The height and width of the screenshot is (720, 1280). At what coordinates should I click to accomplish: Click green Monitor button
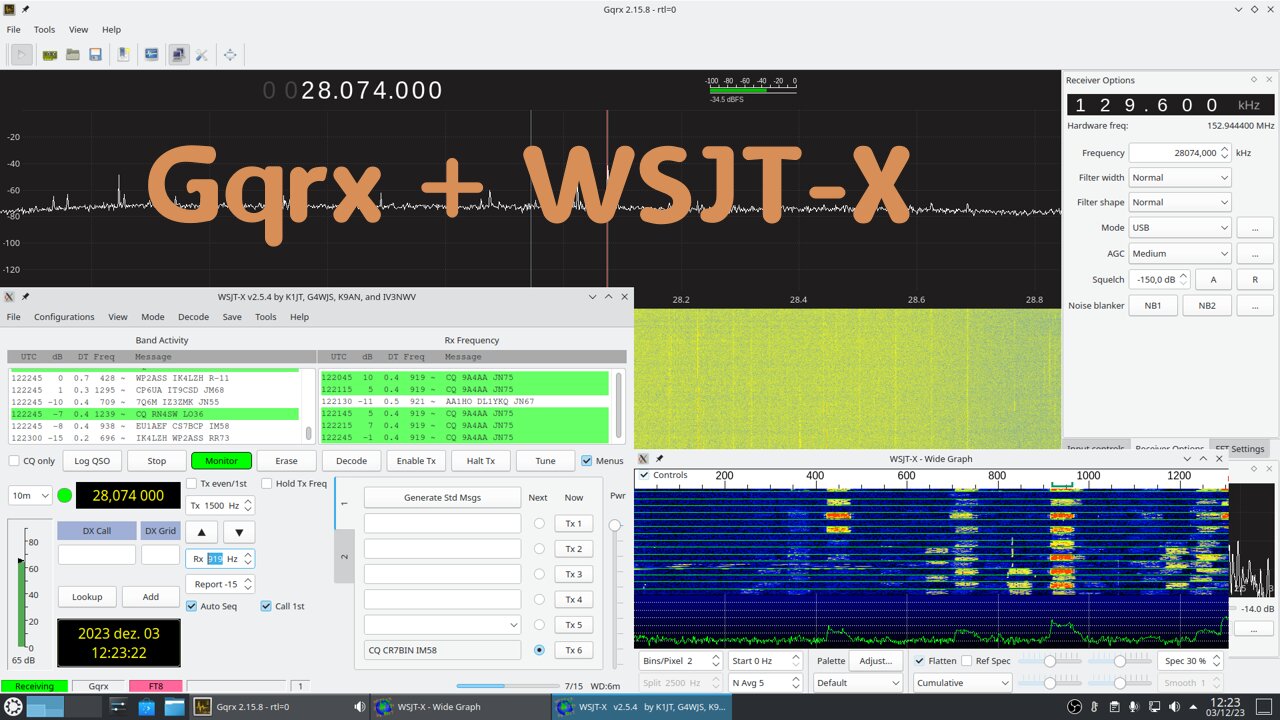221,461
